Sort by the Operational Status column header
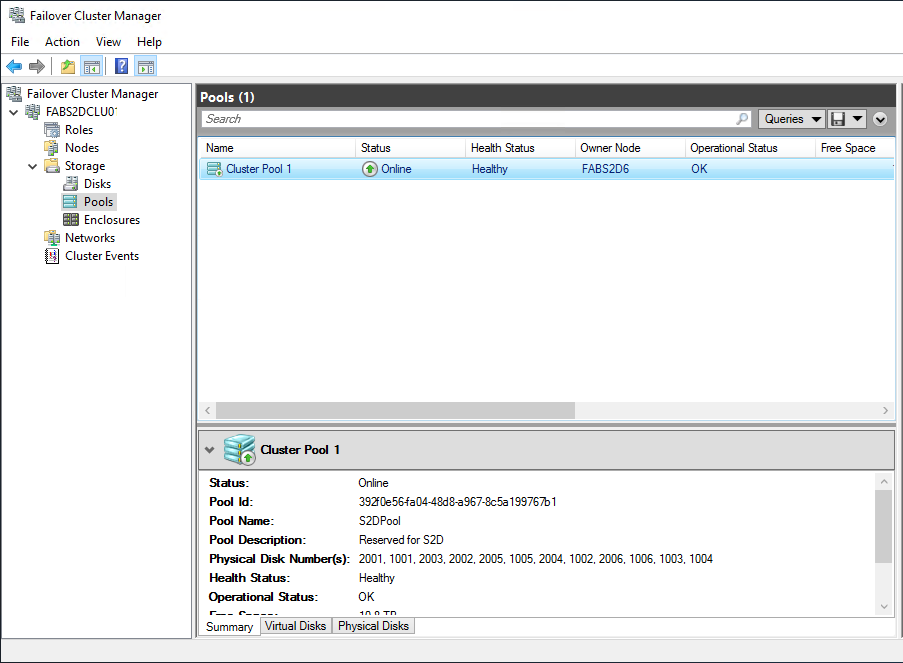 (x=750, y=148)
